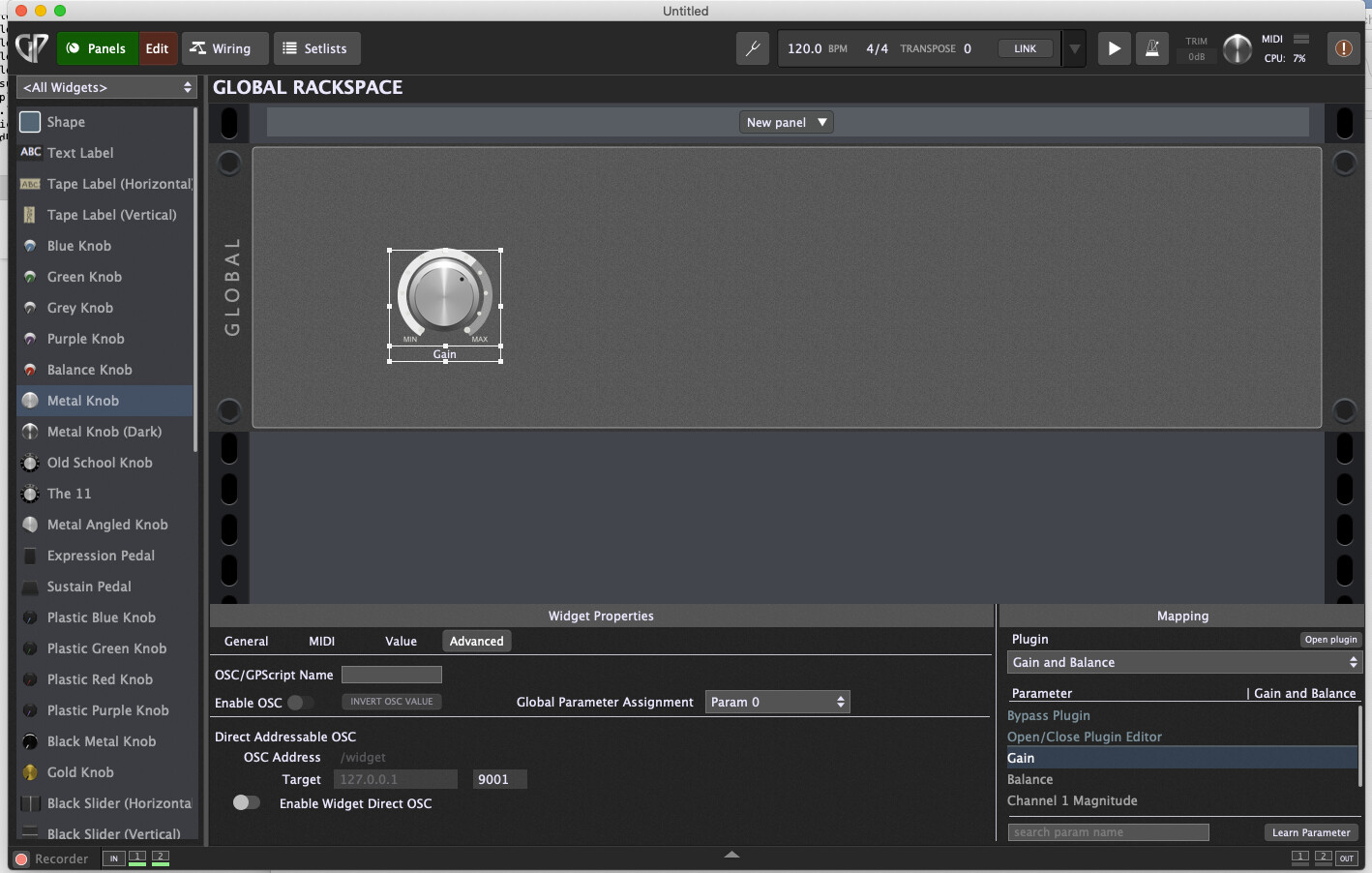Select Black Metal Knob widget
The image size is (1372, 873).
(x=104, y=741)
